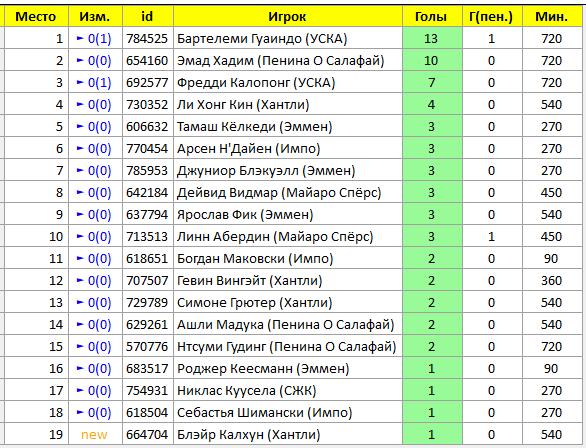This screenshot has width=586, height=448.
Task: Click the green goals cell showing 10
Action: (x=432, y=61)
